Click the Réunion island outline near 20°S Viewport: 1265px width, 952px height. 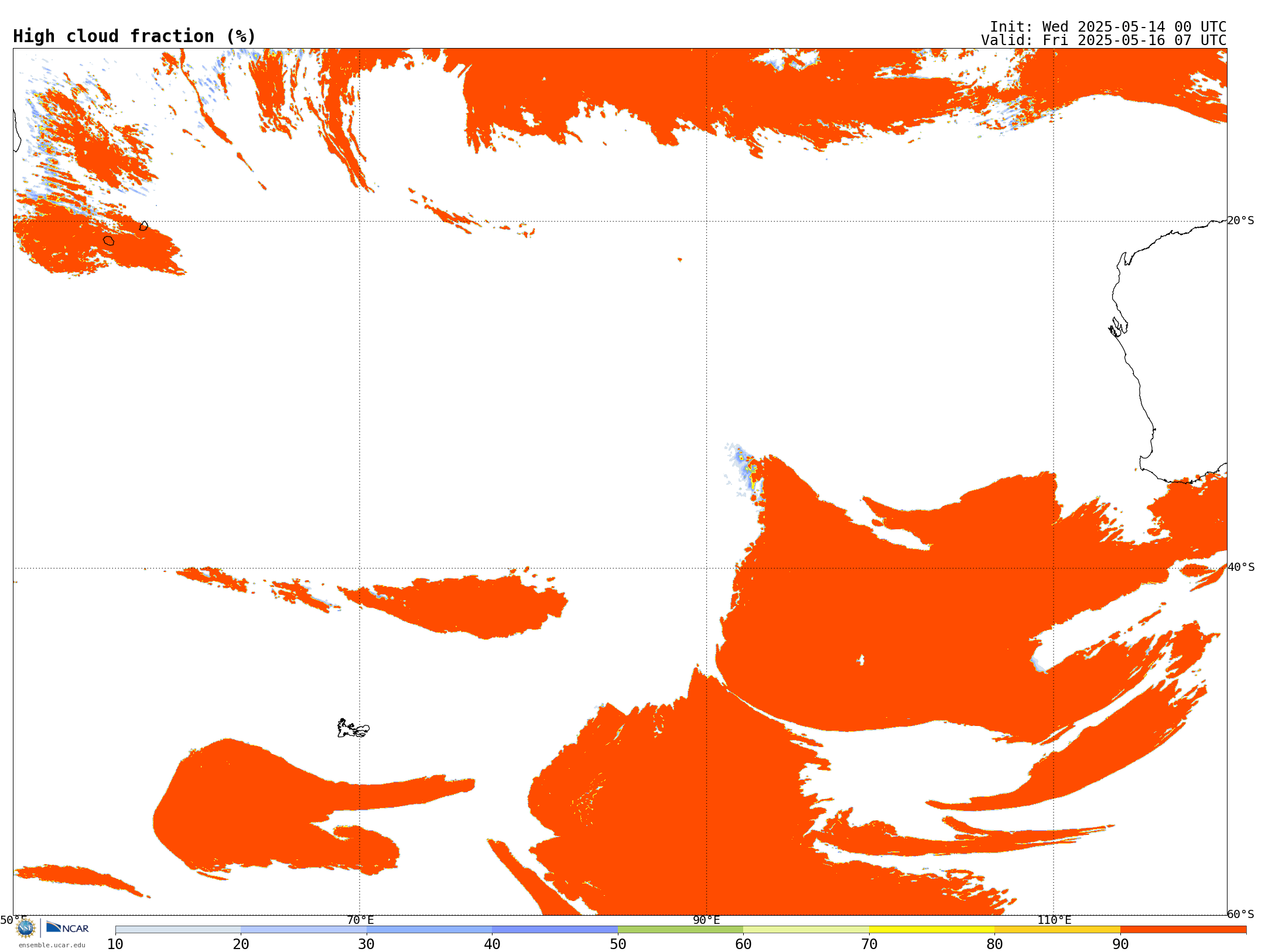coord(109,241)
